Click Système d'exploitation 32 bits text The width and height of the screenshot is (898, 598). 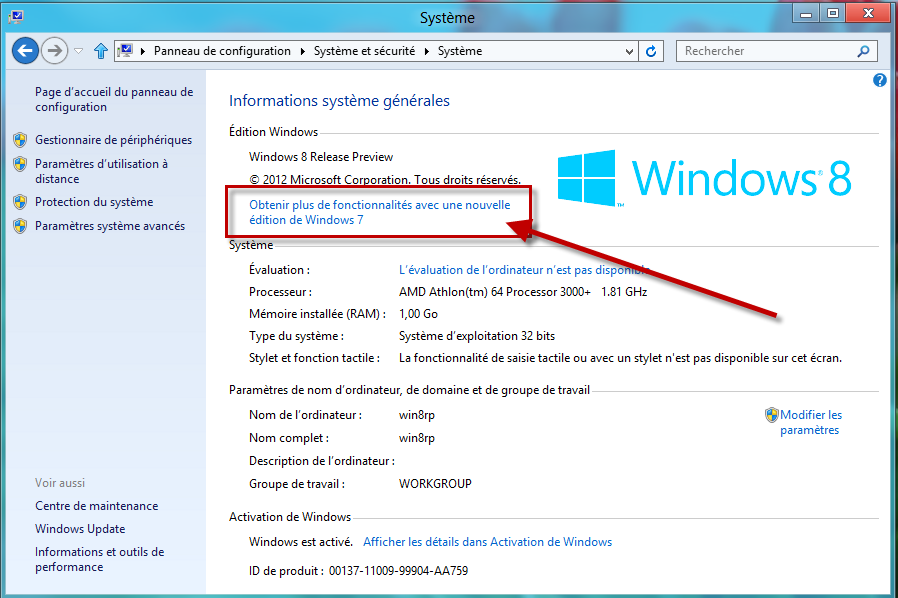coord(476,336)
